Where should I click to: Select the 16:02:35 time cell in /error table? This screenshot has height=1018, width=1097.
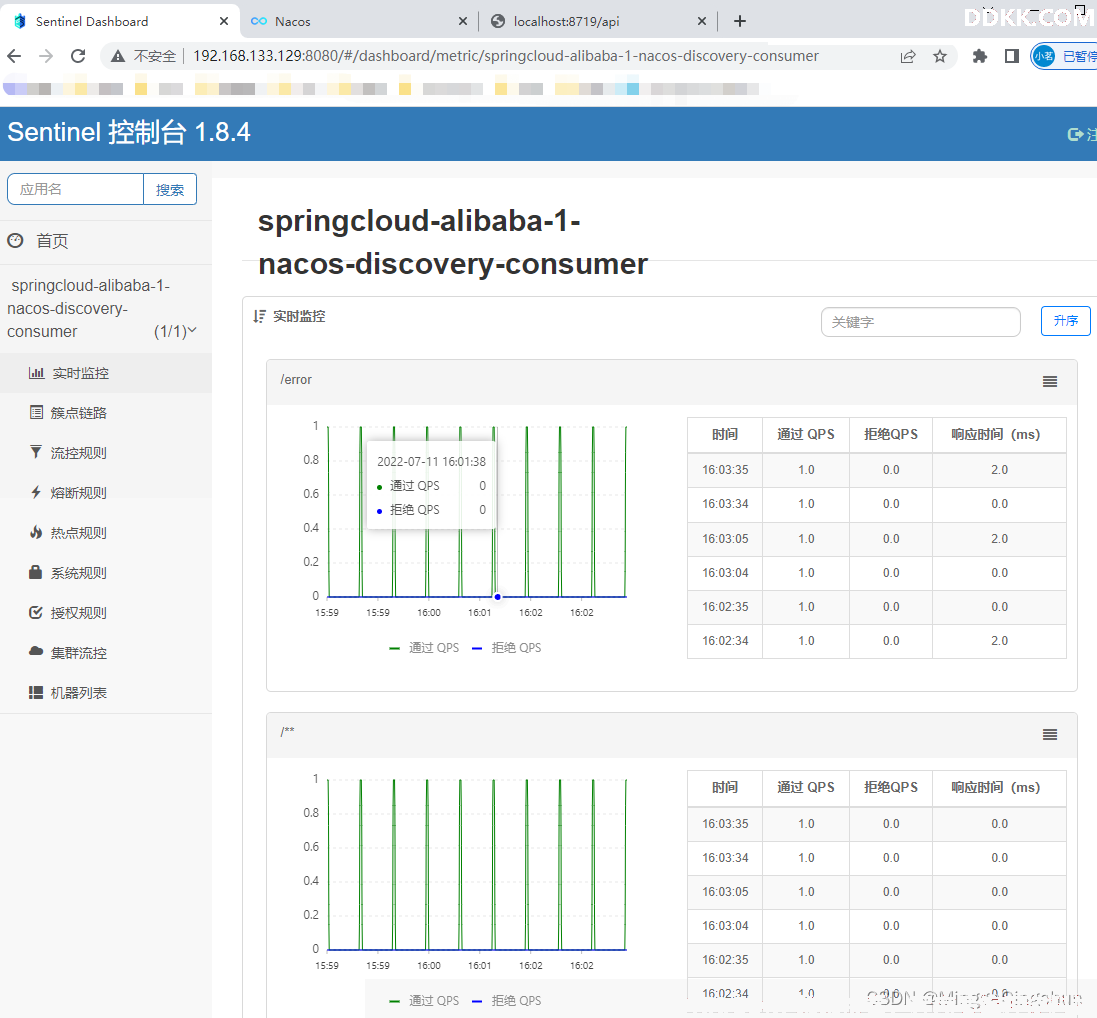(x=725, y=607)
